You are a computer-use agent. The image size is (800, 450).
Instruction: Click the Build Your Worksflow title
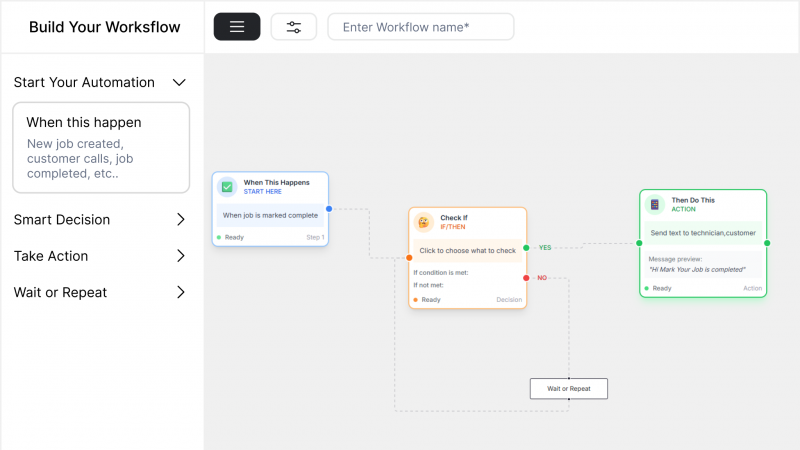105,27
